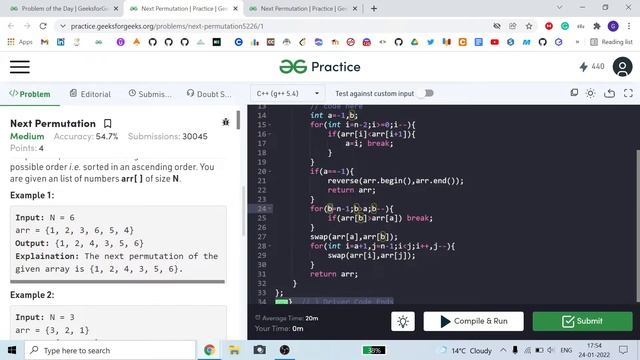Open the Apps shortcut in the bookmarks bar
Image resolution: width=640 pixels, height=360 pixels.
(x=20, y=42)
